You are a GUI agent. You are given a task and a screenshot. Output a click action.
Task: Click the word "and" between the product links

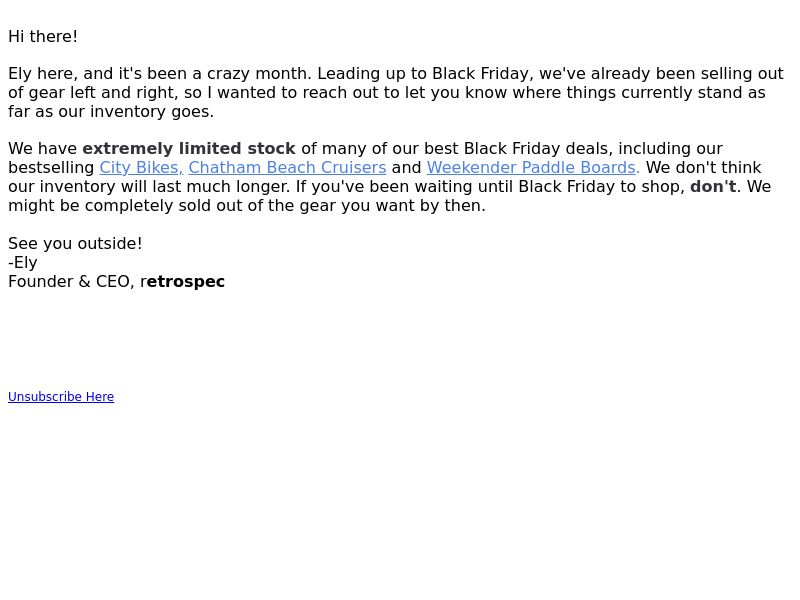[x=407, y=167]
